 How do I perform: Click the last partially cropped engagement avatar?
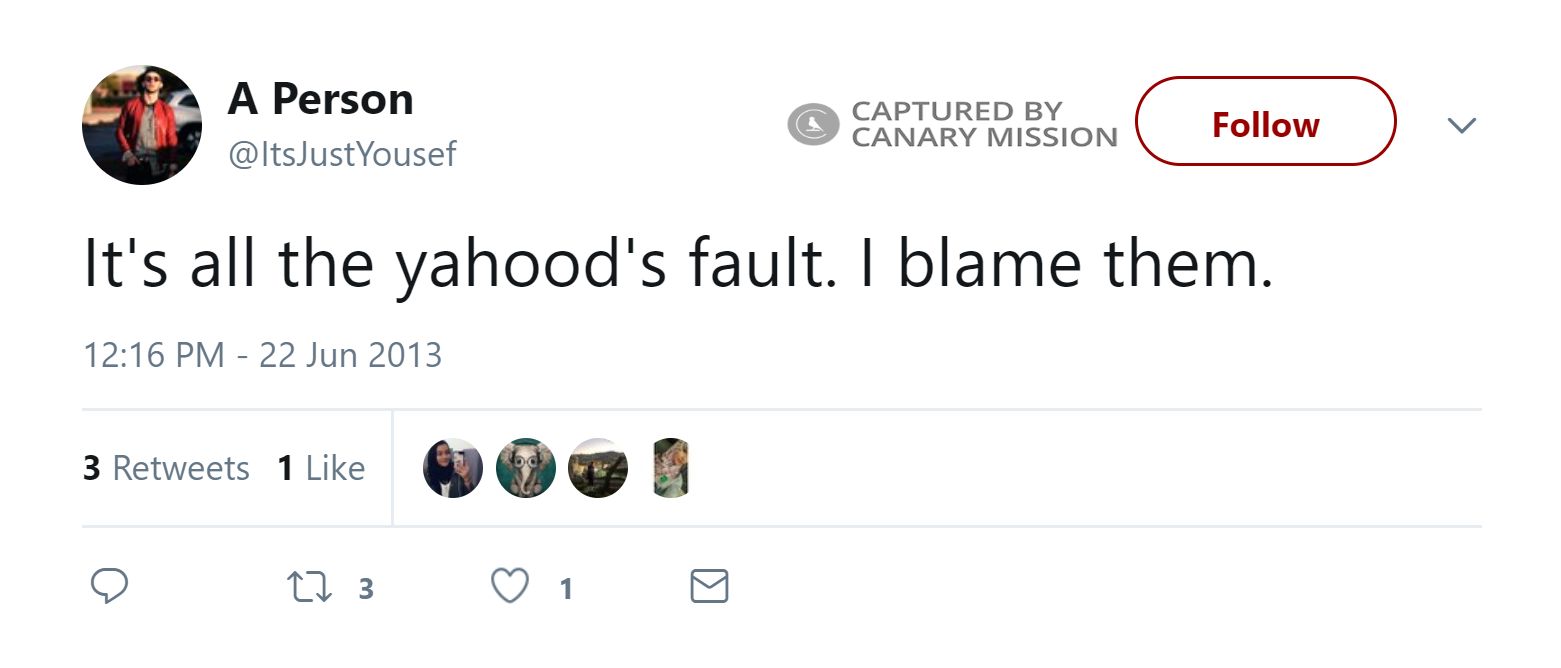click(671, 468)
